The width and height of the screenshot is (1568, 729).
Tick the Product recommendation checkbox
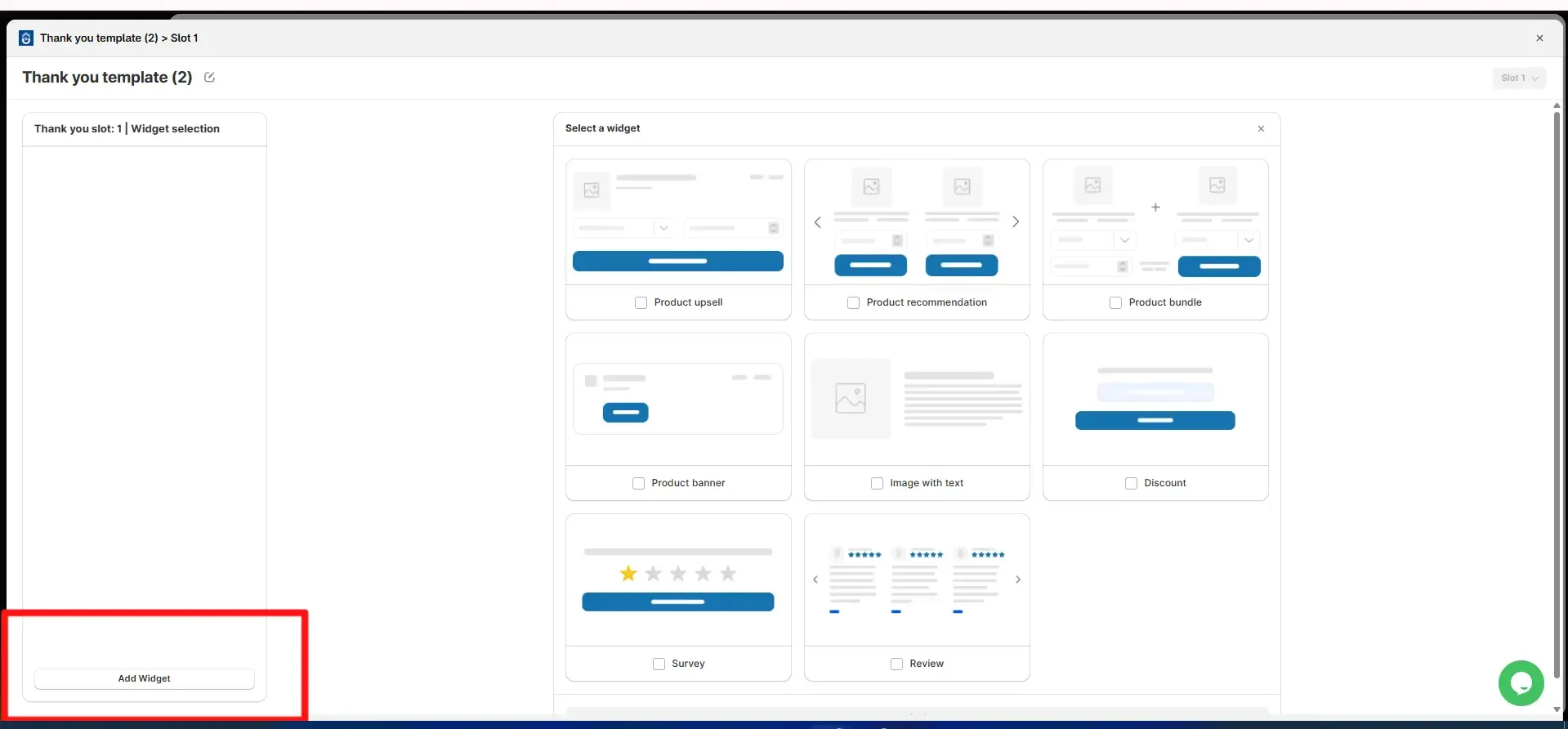pos(853,302)
